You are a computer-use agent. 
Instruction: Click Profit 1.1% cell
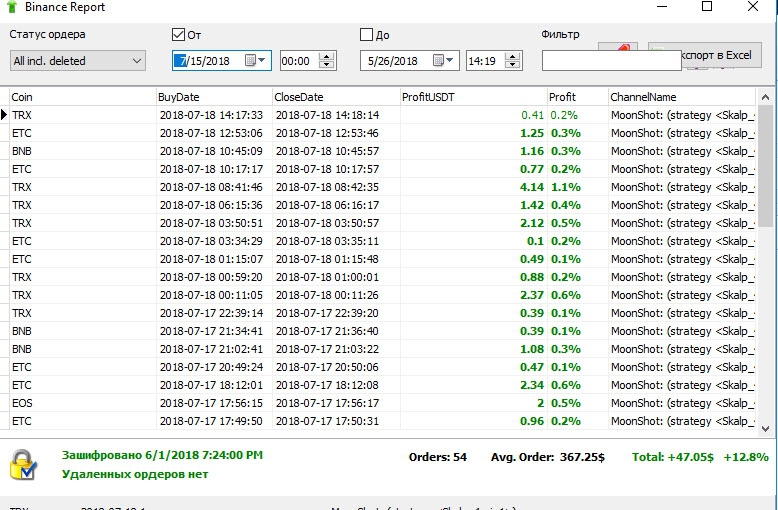coord(566,187)
